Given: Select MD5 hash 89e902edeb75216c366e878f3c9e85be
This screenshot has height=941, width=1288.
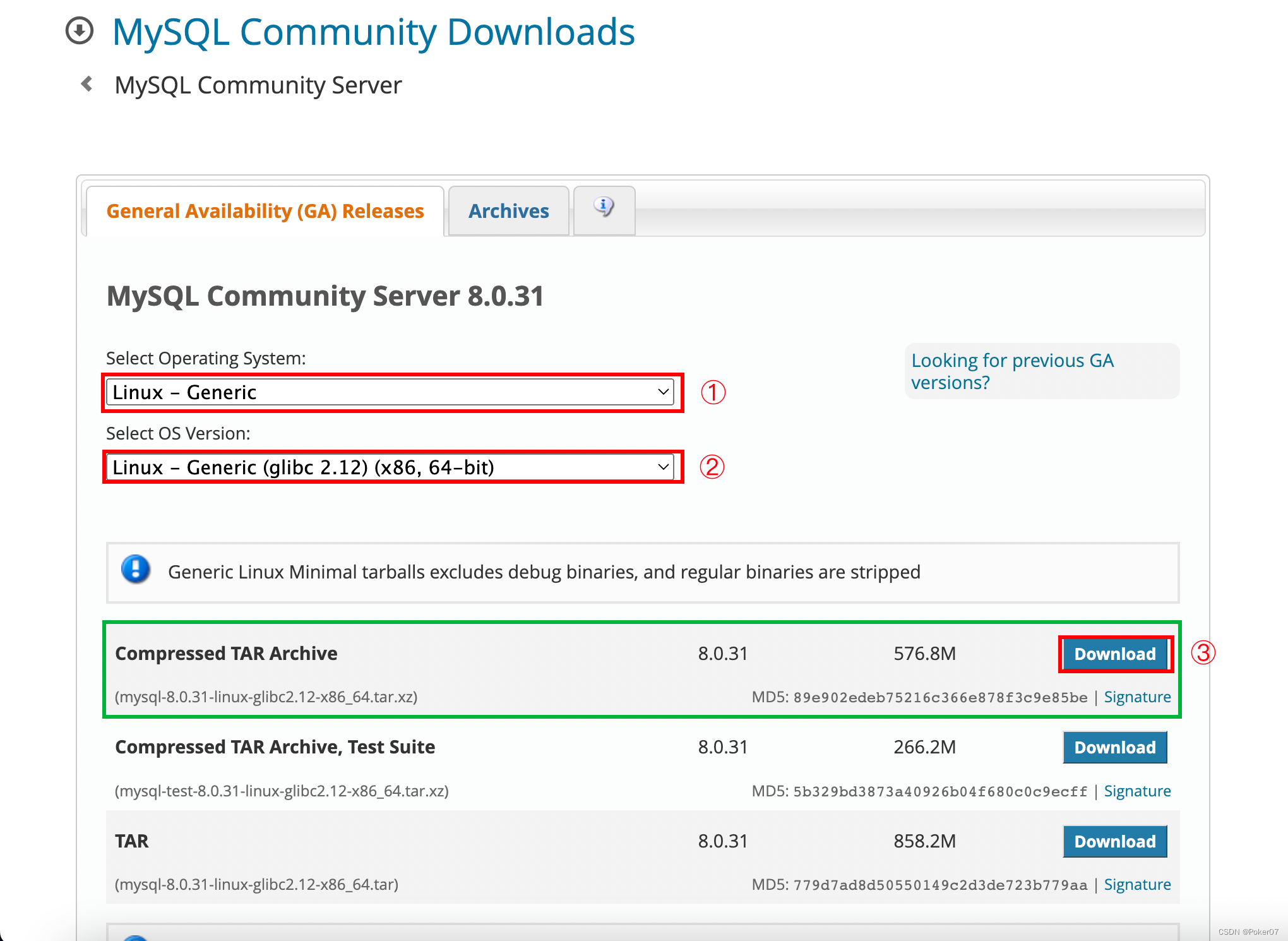Looking at the screenshot, I should (x=940, y=698).
